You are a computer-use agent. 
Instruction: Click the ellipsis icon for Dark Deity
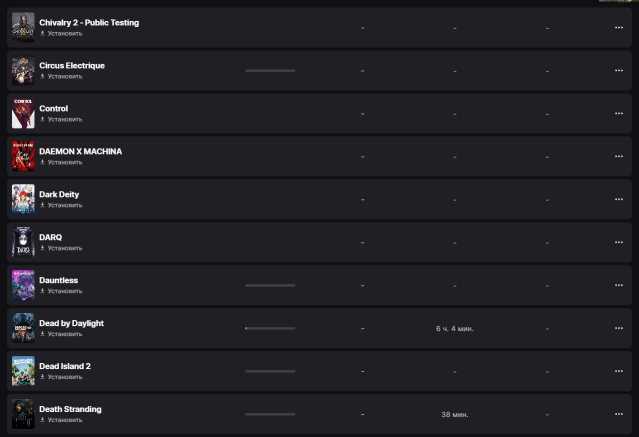click(619, 199)
